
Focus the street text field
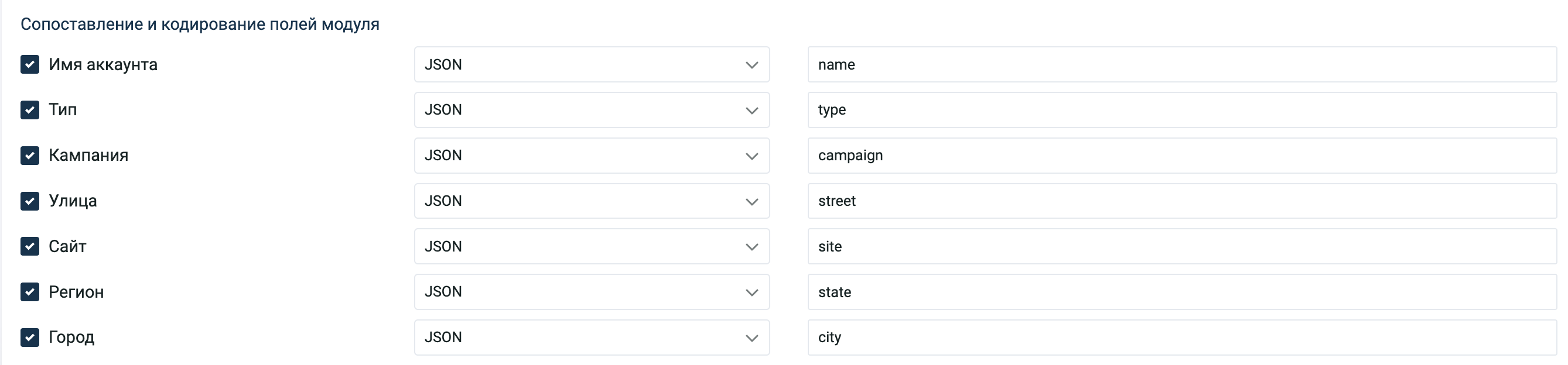1182,201
